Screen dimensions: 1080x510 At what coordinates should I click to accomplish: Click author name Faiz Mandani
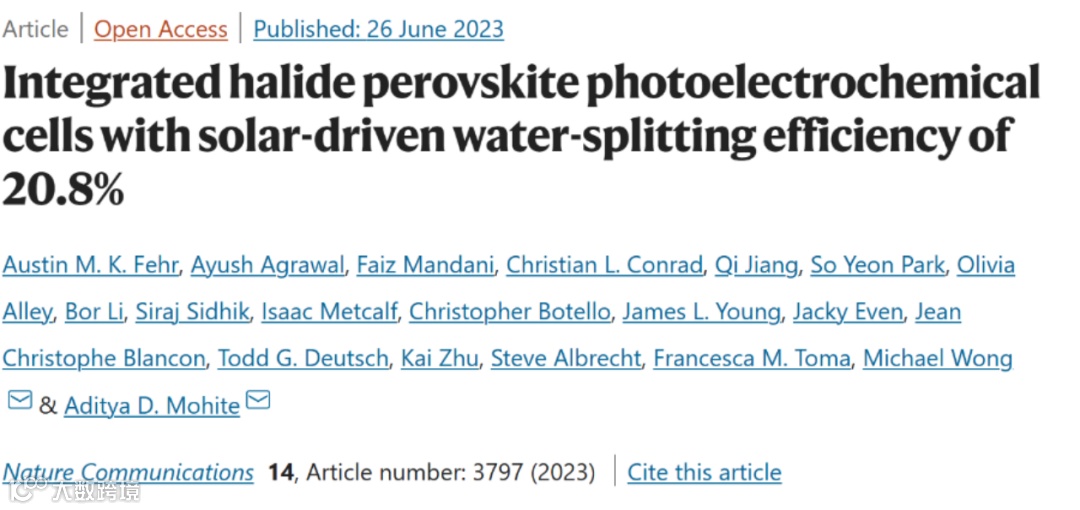pyautogui.click(x=426, y=265)
